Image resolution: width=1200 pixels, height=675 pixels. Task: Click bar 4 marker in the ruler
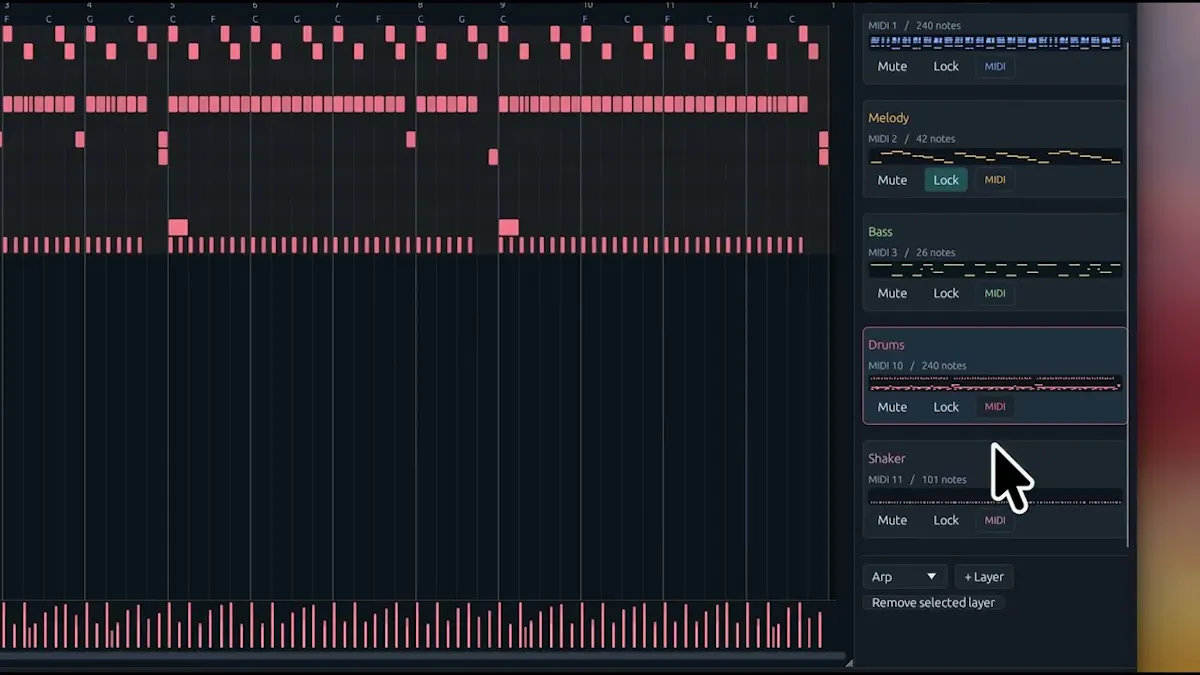click(89, 5)
